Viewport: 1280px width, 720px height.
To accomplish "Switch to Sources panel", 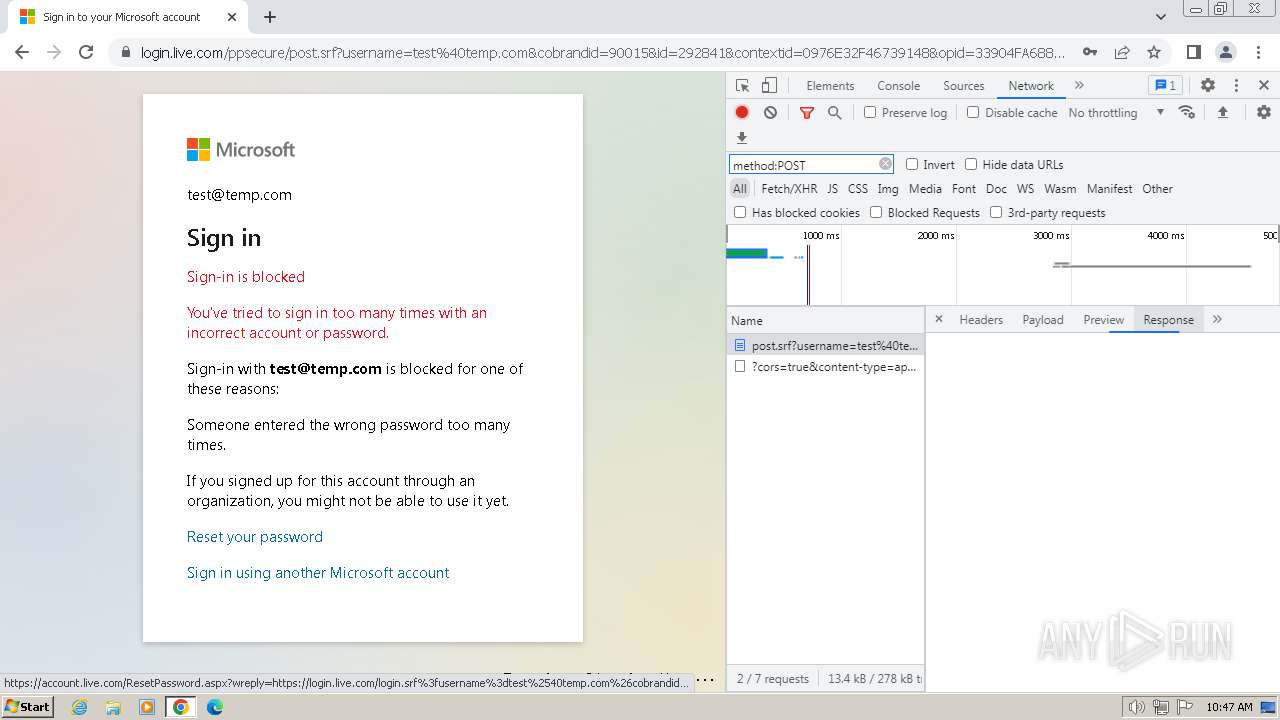I will pyautogui.click(x=964, y=86).
